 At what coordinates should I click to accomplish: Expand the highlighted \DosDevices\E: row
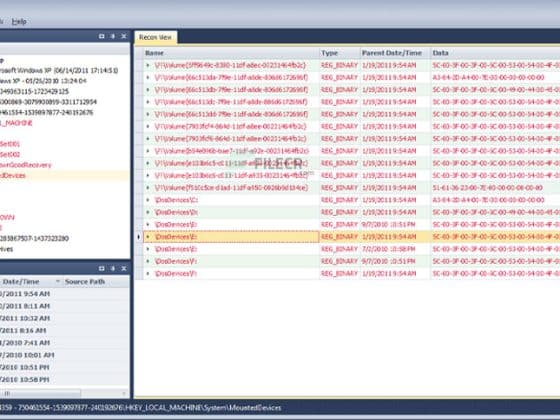tap(148, 237)
